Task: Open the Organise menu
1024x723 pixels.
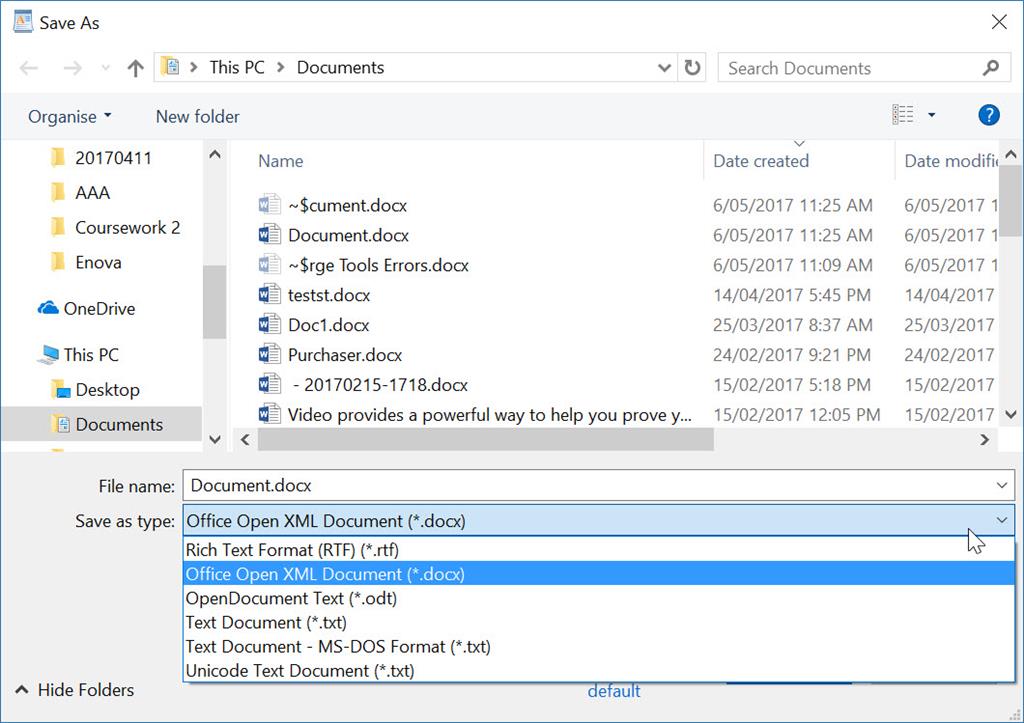Action: point(70,117)
